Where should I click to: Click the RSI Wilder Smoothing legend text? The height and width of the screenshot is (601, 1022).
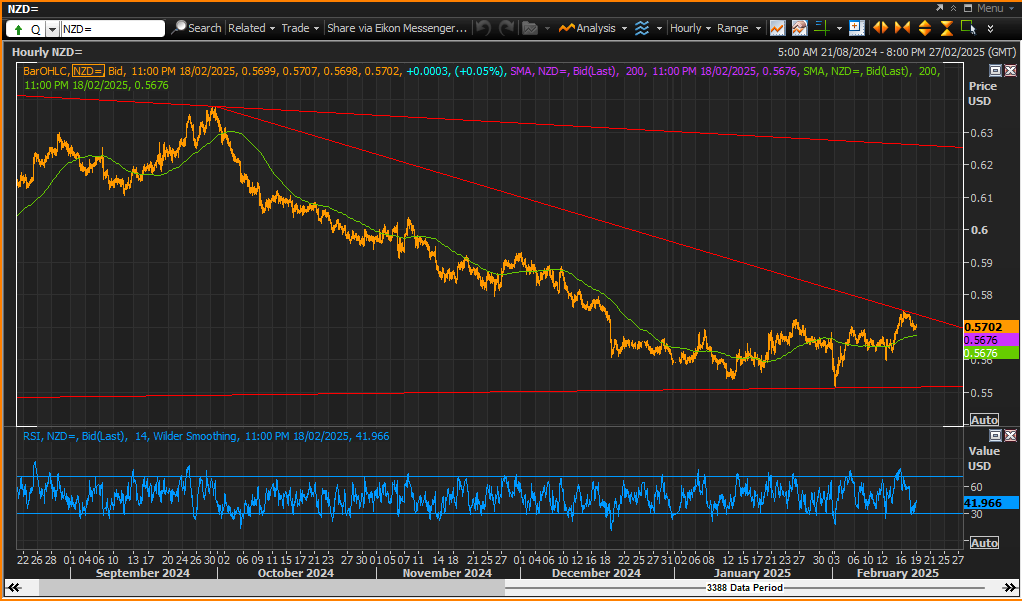point(206,436)
